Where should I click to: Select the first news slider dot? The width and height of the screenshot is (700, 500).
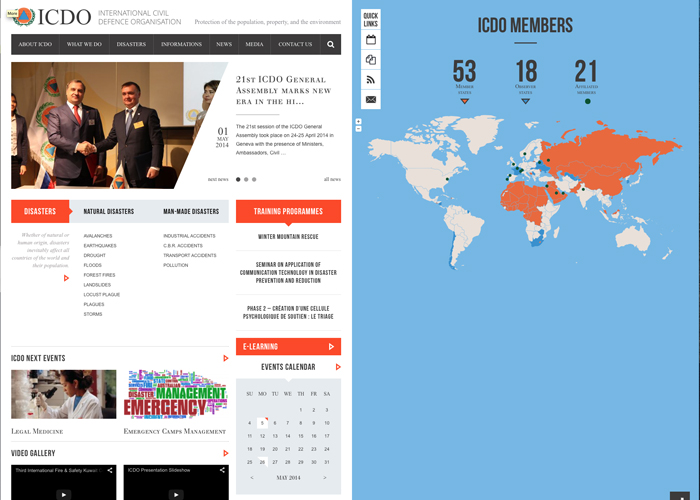pyautogui.click(x=238, y=179)
